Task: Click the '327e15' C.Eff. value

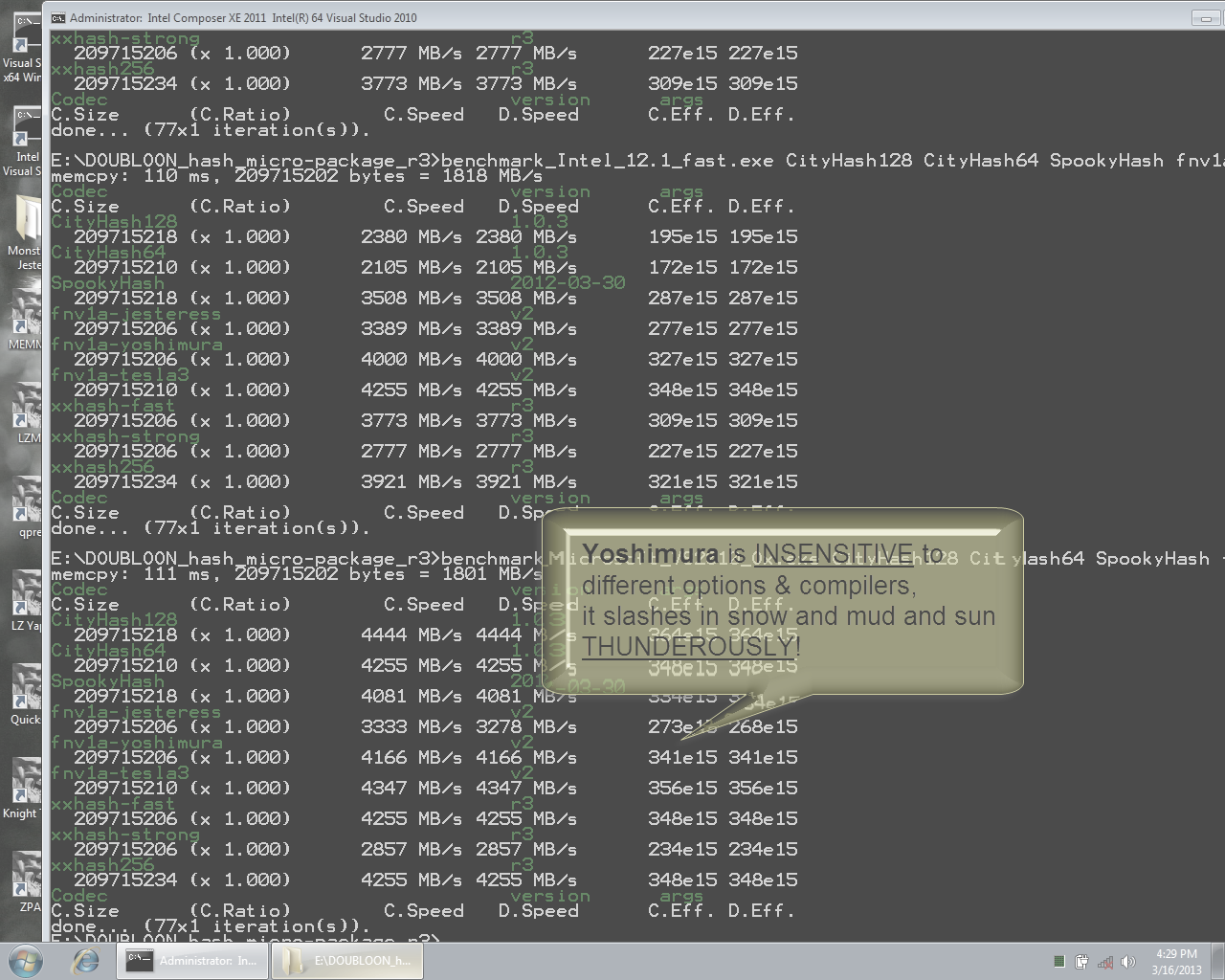Action: coord(682,359)
